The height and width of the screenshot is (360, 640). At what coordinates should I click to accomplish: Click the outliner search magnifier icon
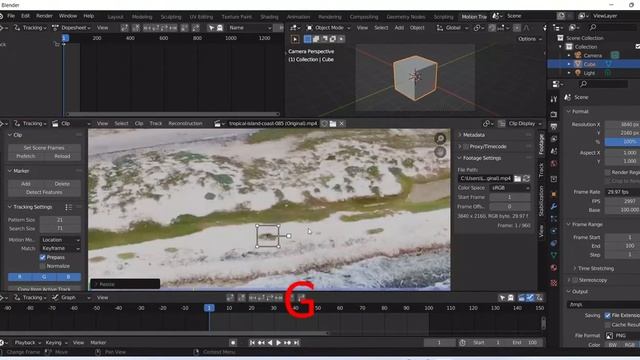pyautogui.click(x=593, y=28)
